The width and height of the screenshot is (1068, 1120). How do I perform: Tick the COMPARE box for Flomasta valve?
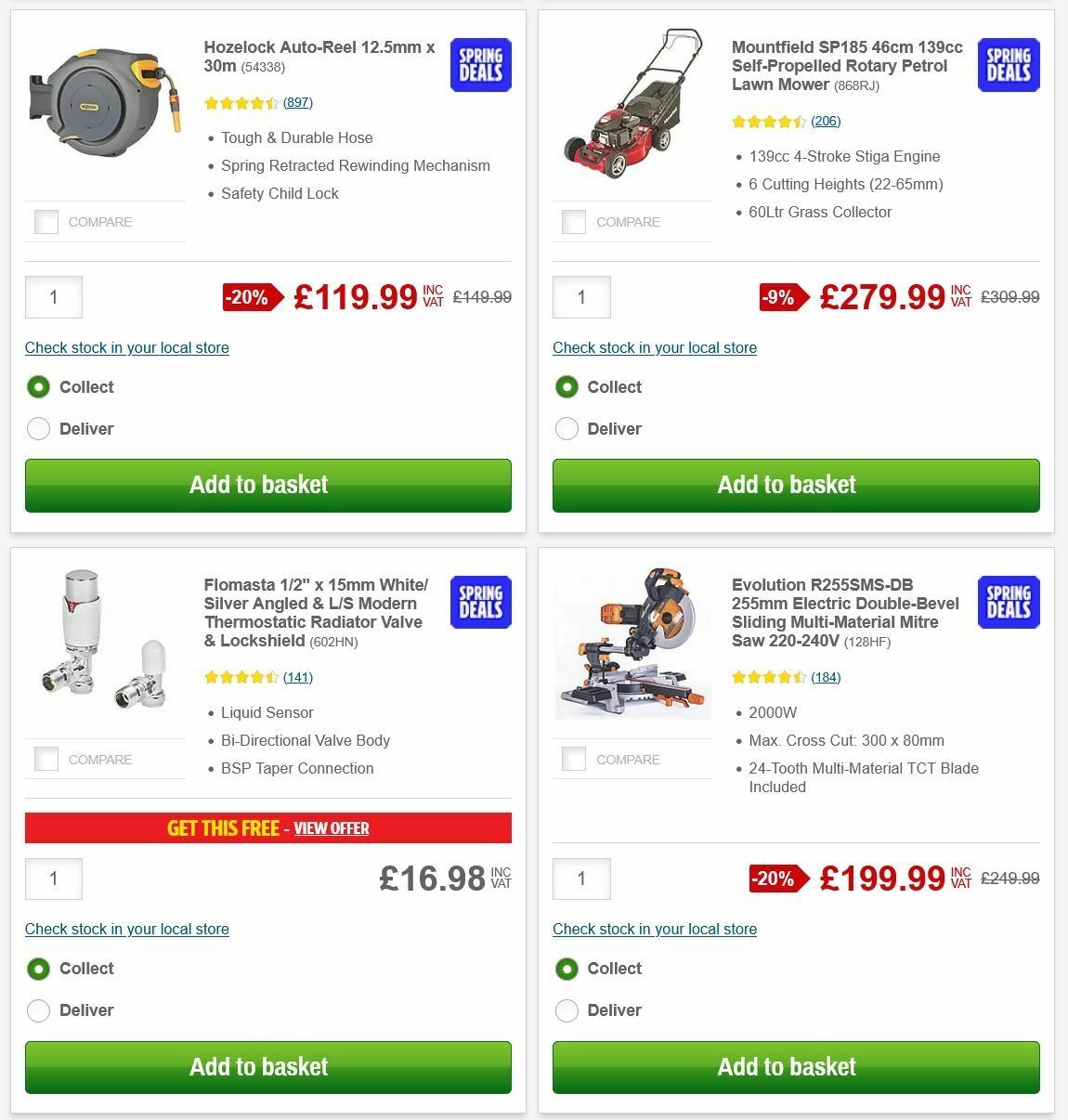[x=46, y=759]
